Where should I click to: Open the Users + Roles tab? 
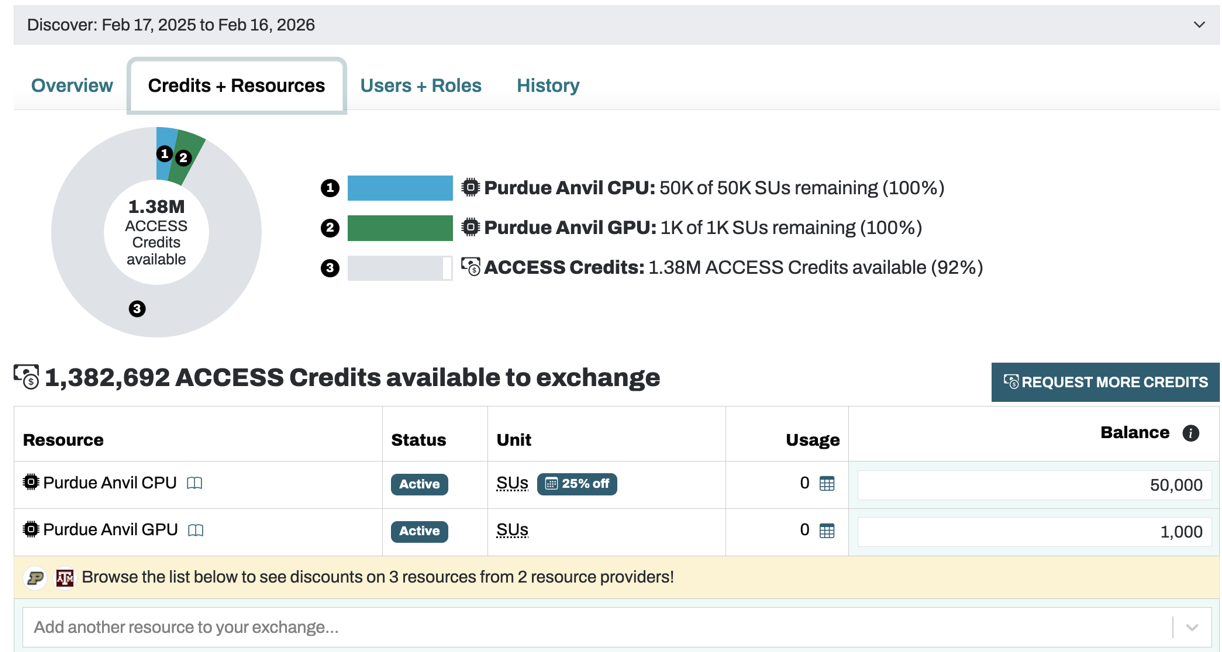pyautogui.click(x=420, y=86)
